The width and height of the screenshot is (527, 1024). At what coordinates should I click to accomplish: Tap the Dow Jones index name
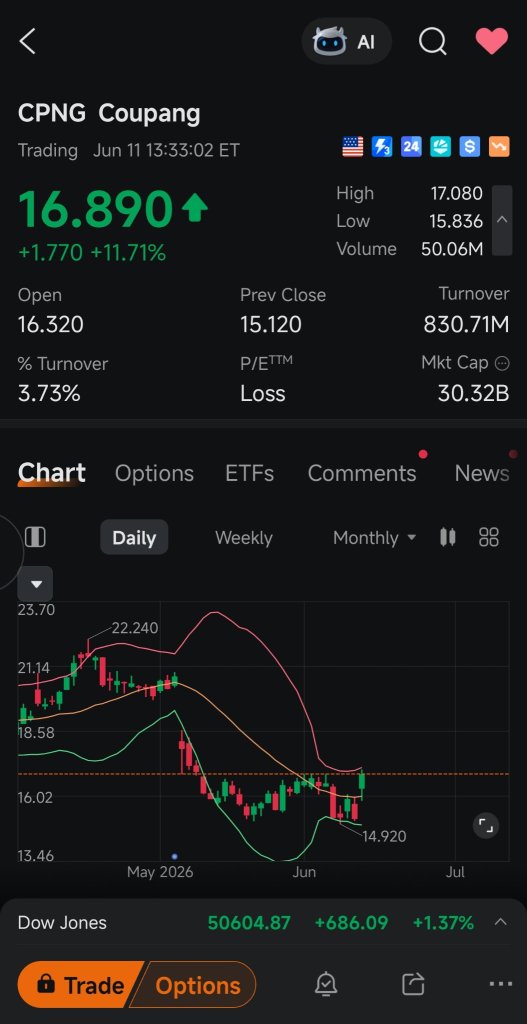pos(62,923)
